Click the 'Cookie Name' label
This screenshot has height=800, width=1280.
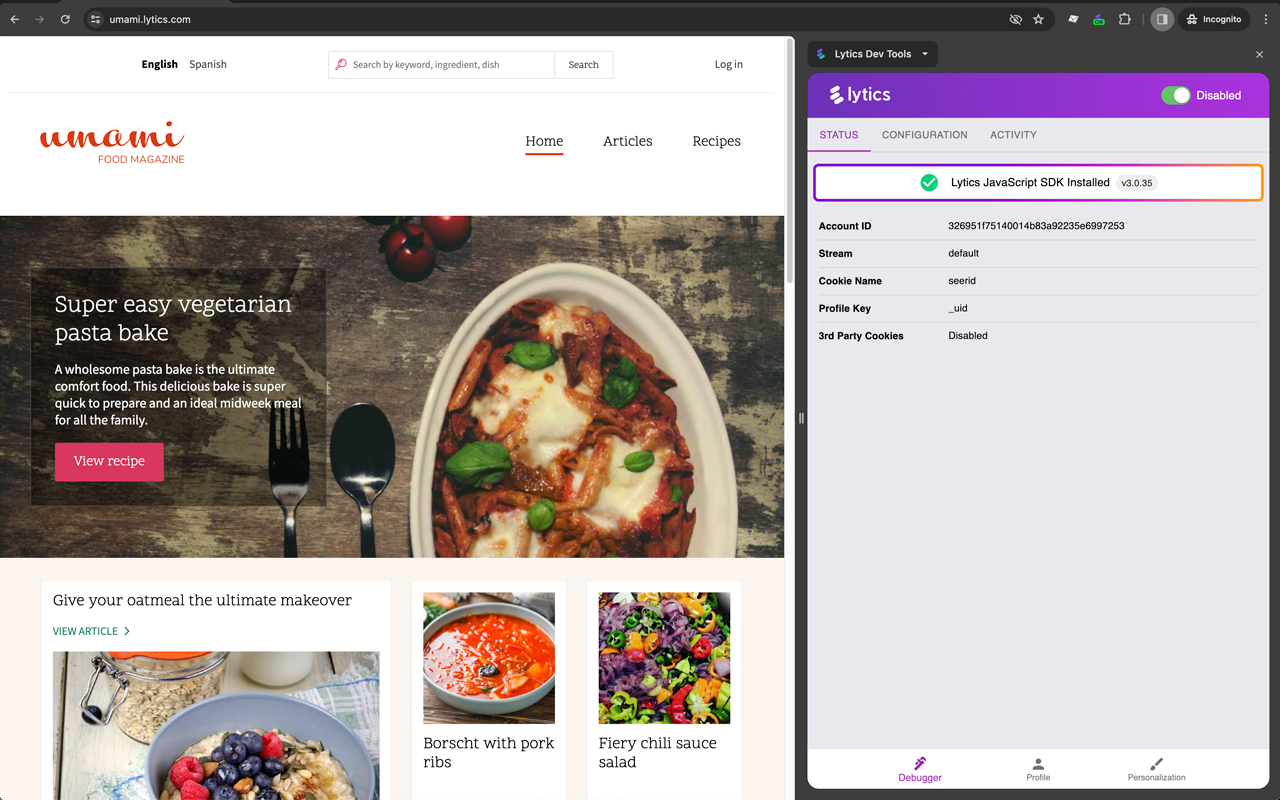click(850, 281)
